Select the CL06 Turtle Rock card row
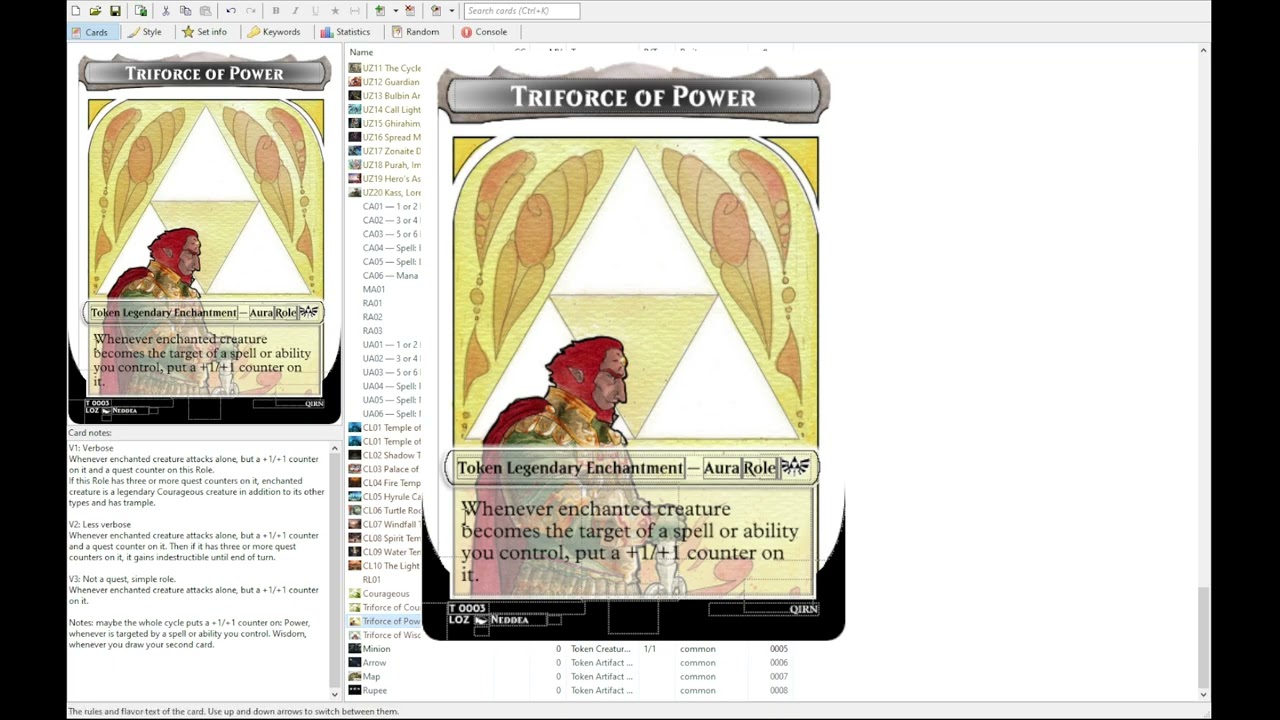Viewport: 1280px width, 720px height. pyautogui.click(x=385, y=510)
